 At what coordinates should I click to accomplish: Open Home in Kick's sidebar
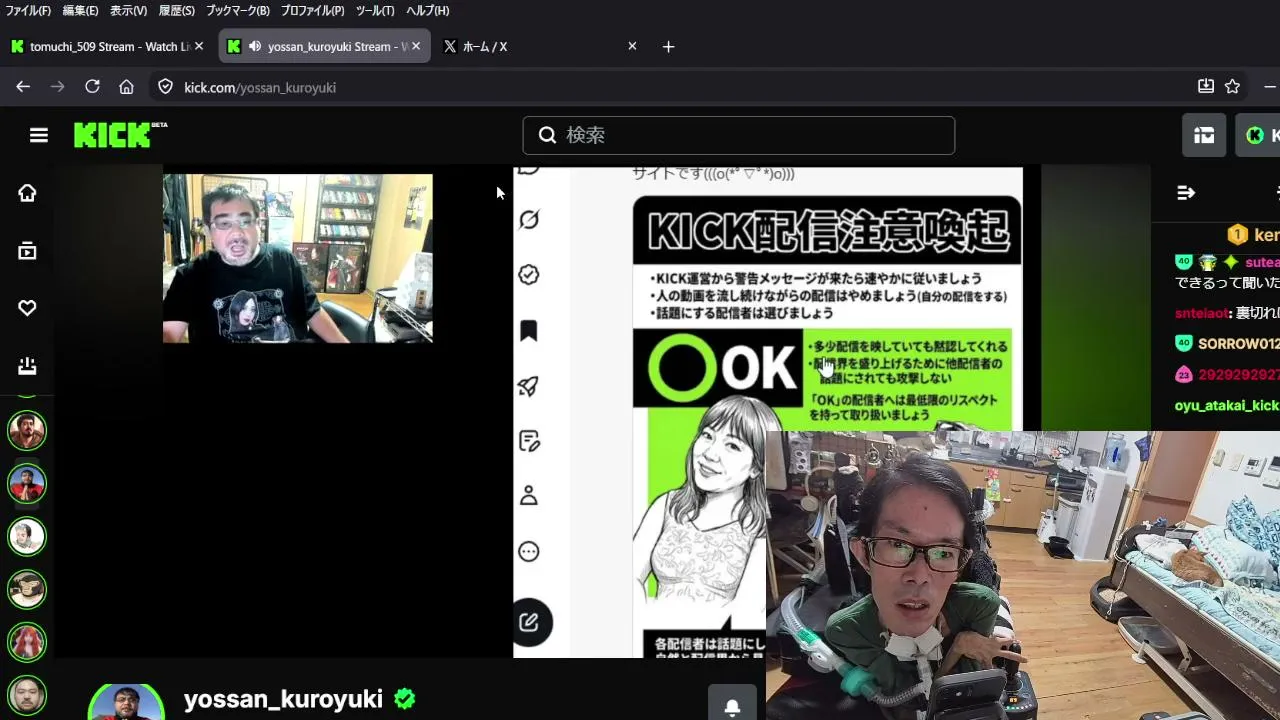point(27,193)
